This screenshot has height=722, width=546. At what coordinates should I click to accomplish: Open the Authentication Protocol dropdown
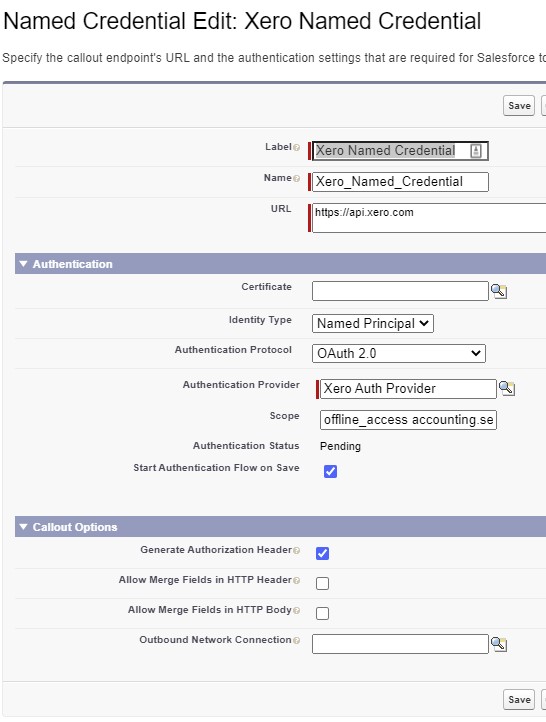tap(399, 353)
